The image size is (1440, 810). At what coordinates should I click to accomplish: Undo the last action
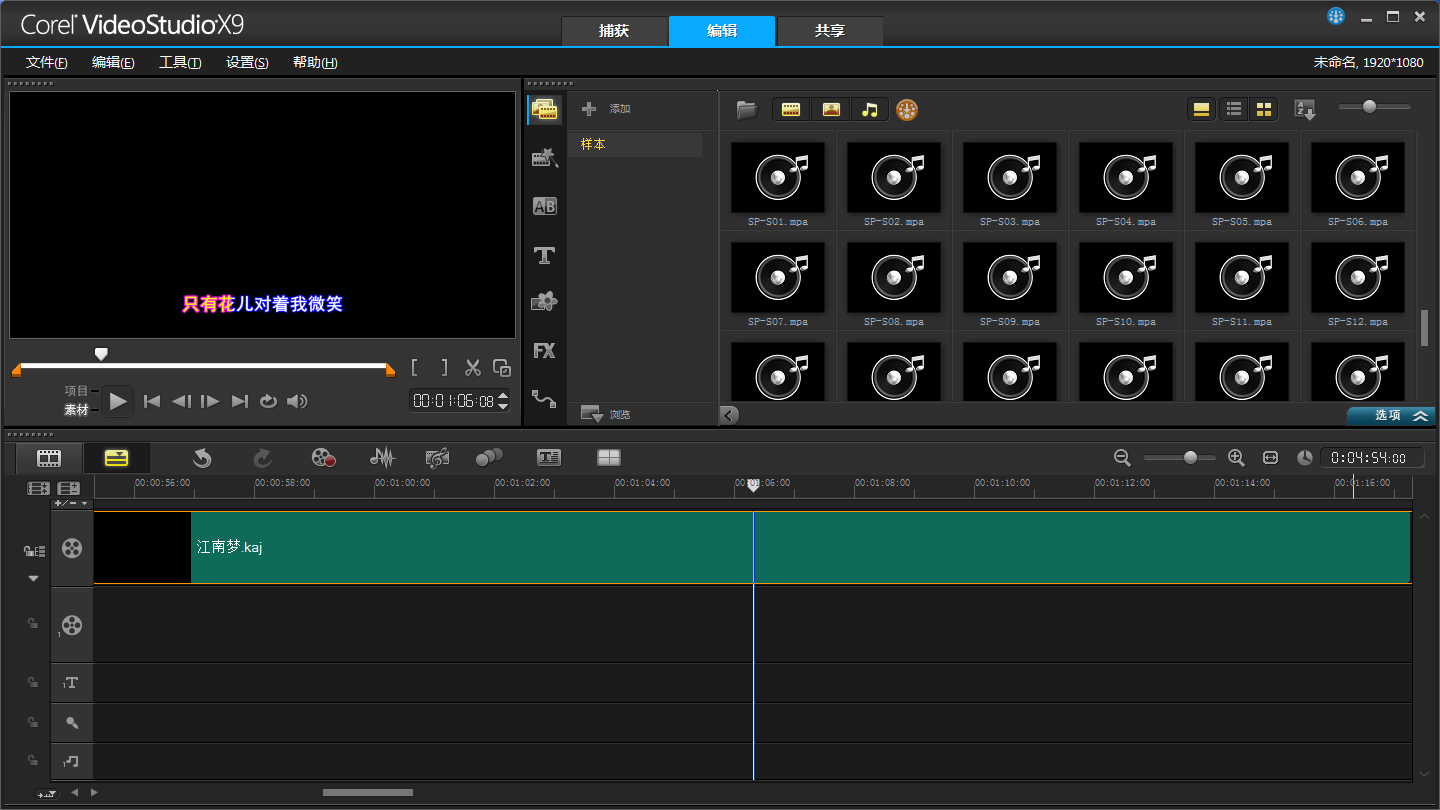(202, 458)
